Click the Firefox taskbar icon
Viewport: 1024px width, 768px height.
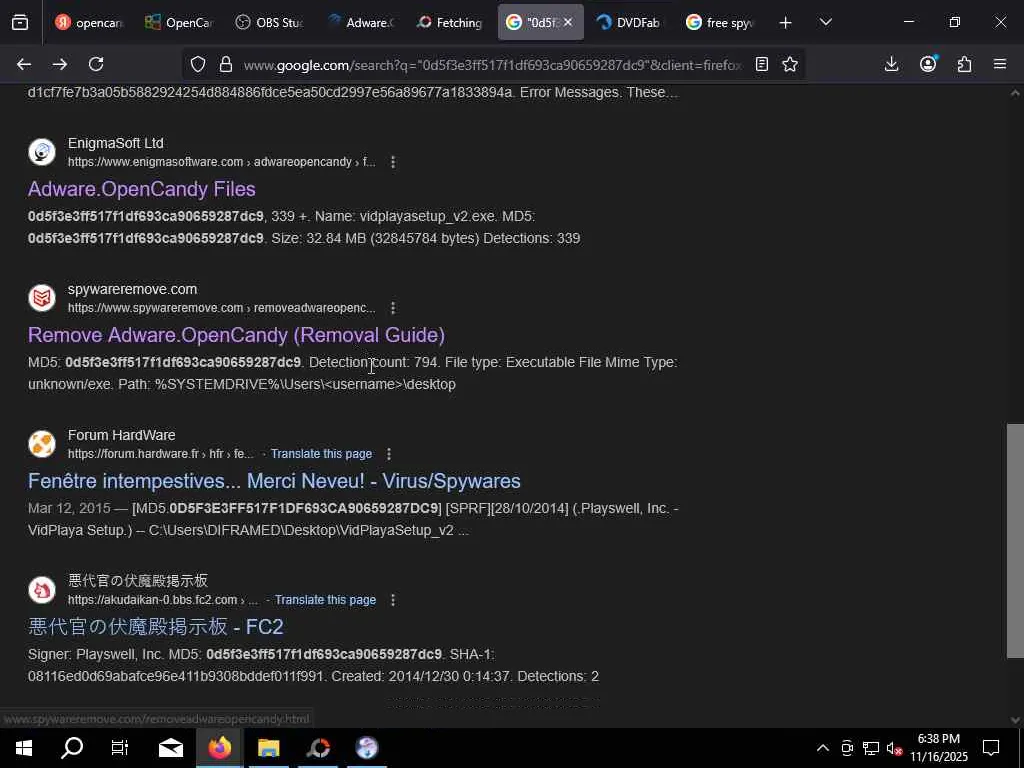[219, 748]
